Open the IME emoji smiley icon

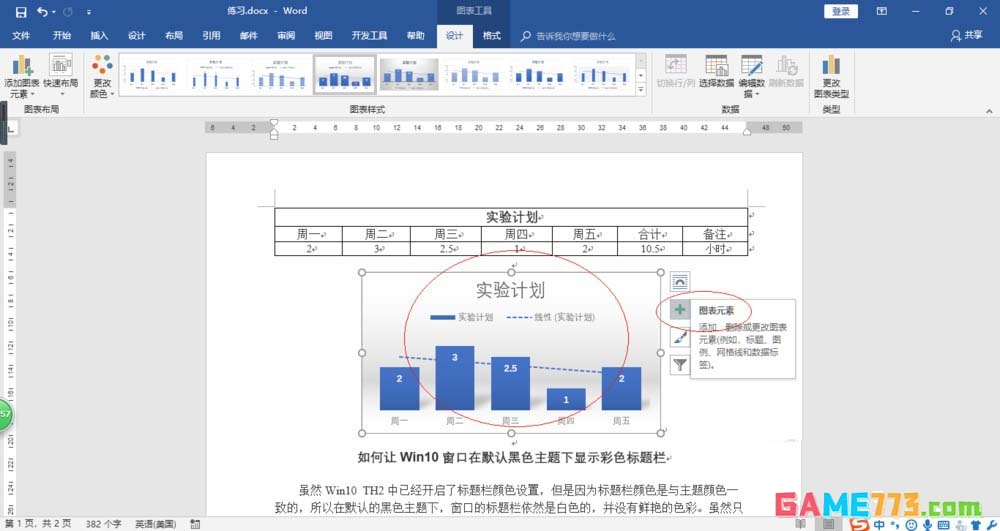tap(911, 525)
